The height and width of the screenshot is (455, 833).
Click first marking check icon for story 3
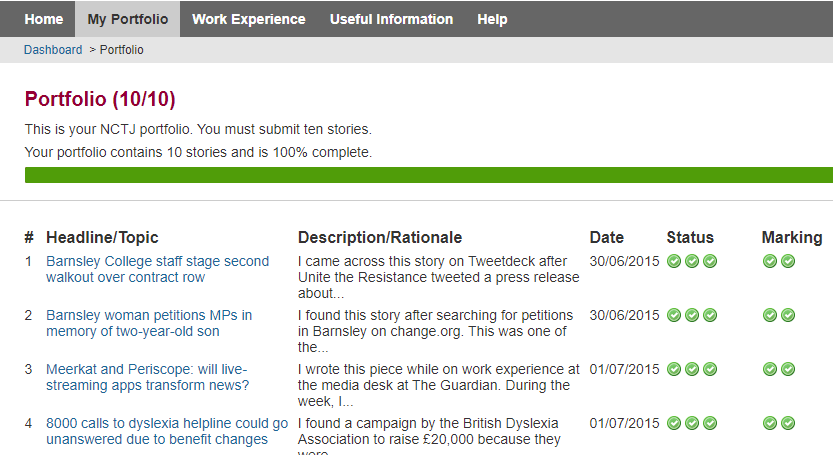click(770, 370)
